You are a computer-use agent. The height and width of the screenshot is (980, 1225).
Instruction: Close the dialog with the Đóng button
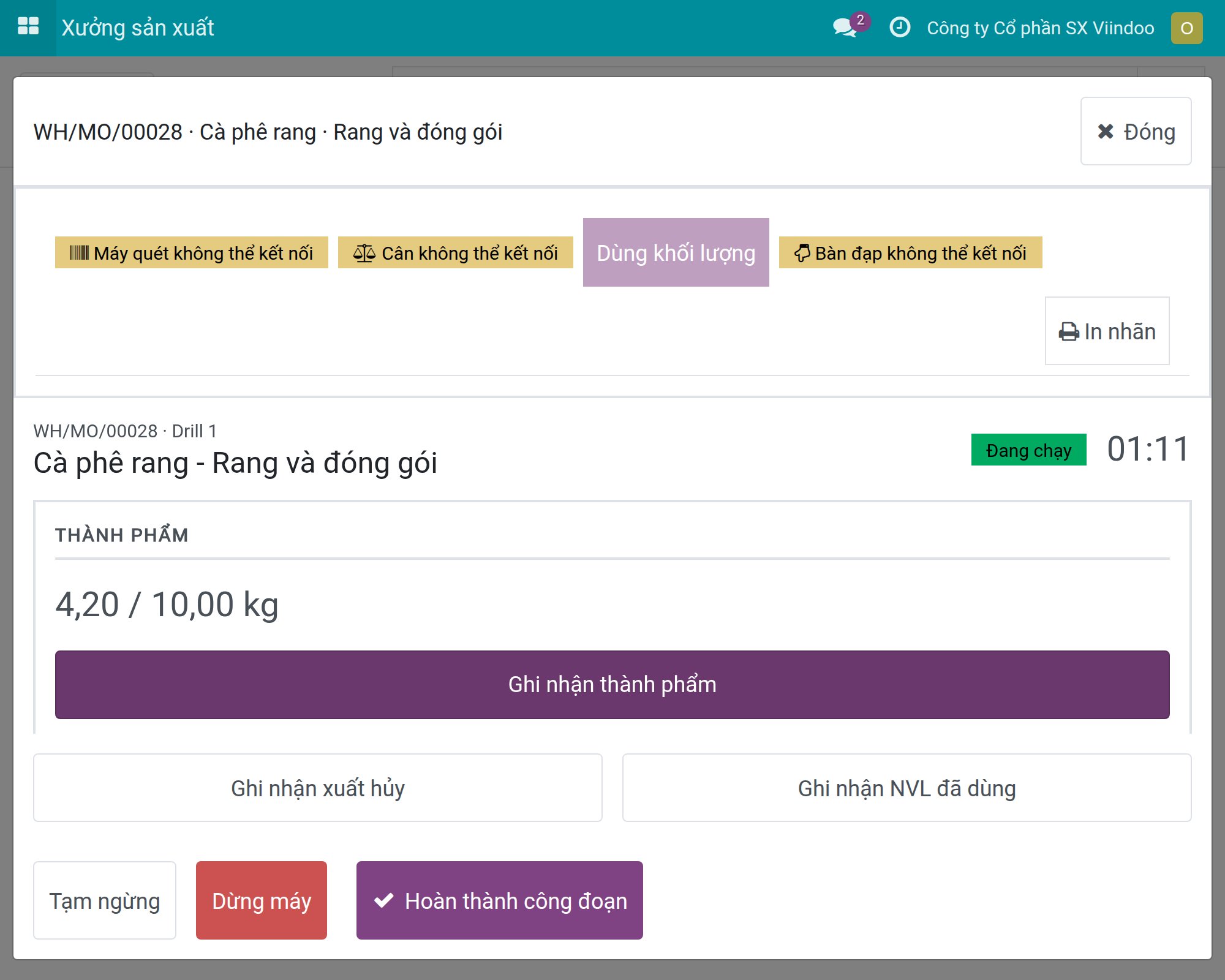(1136, 131)
